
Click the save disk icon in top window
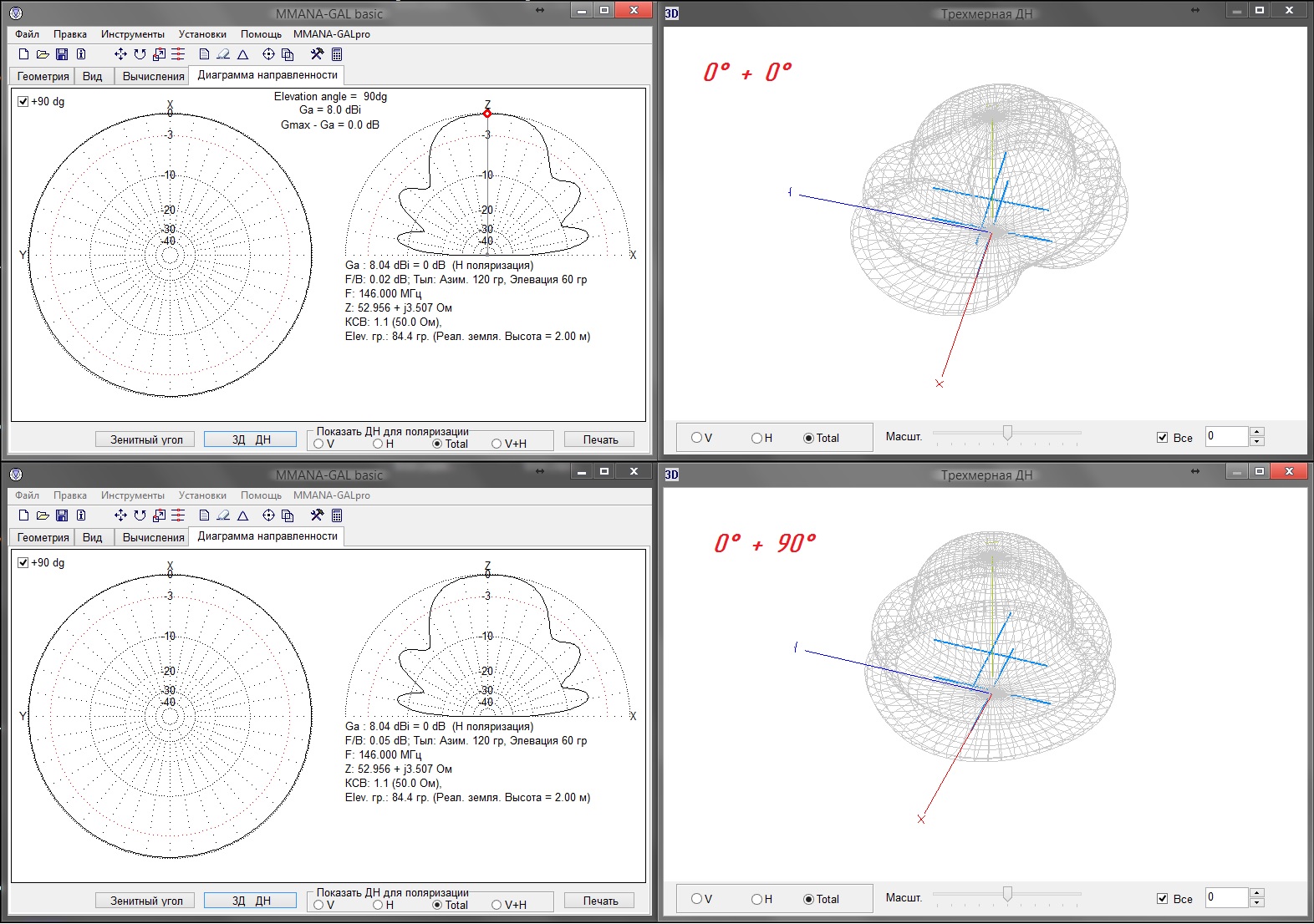coord(62,54)
